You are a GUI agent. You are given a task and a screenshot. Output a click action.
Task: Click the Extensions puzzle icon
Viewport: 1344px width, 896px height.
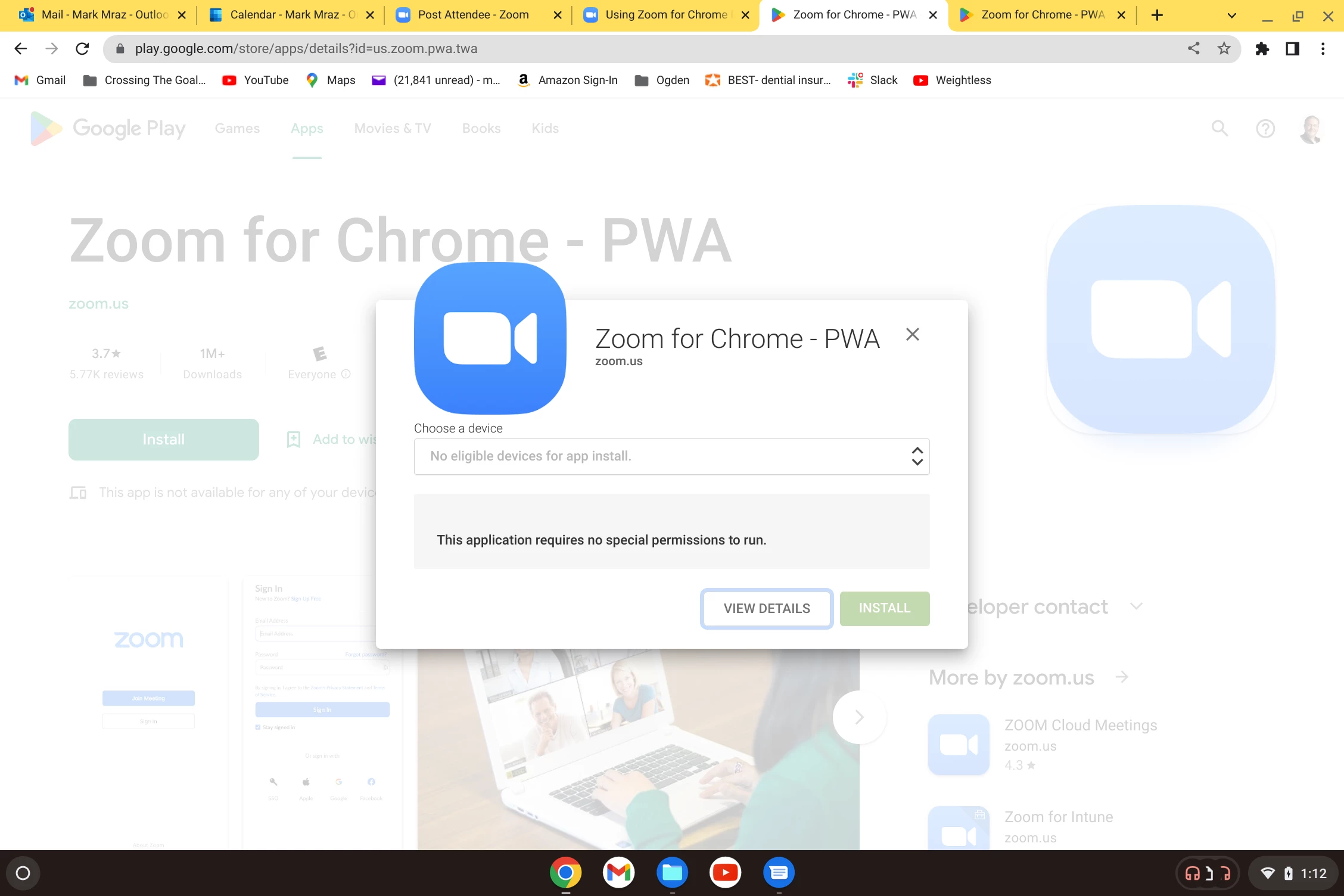tap(1262, 49)
